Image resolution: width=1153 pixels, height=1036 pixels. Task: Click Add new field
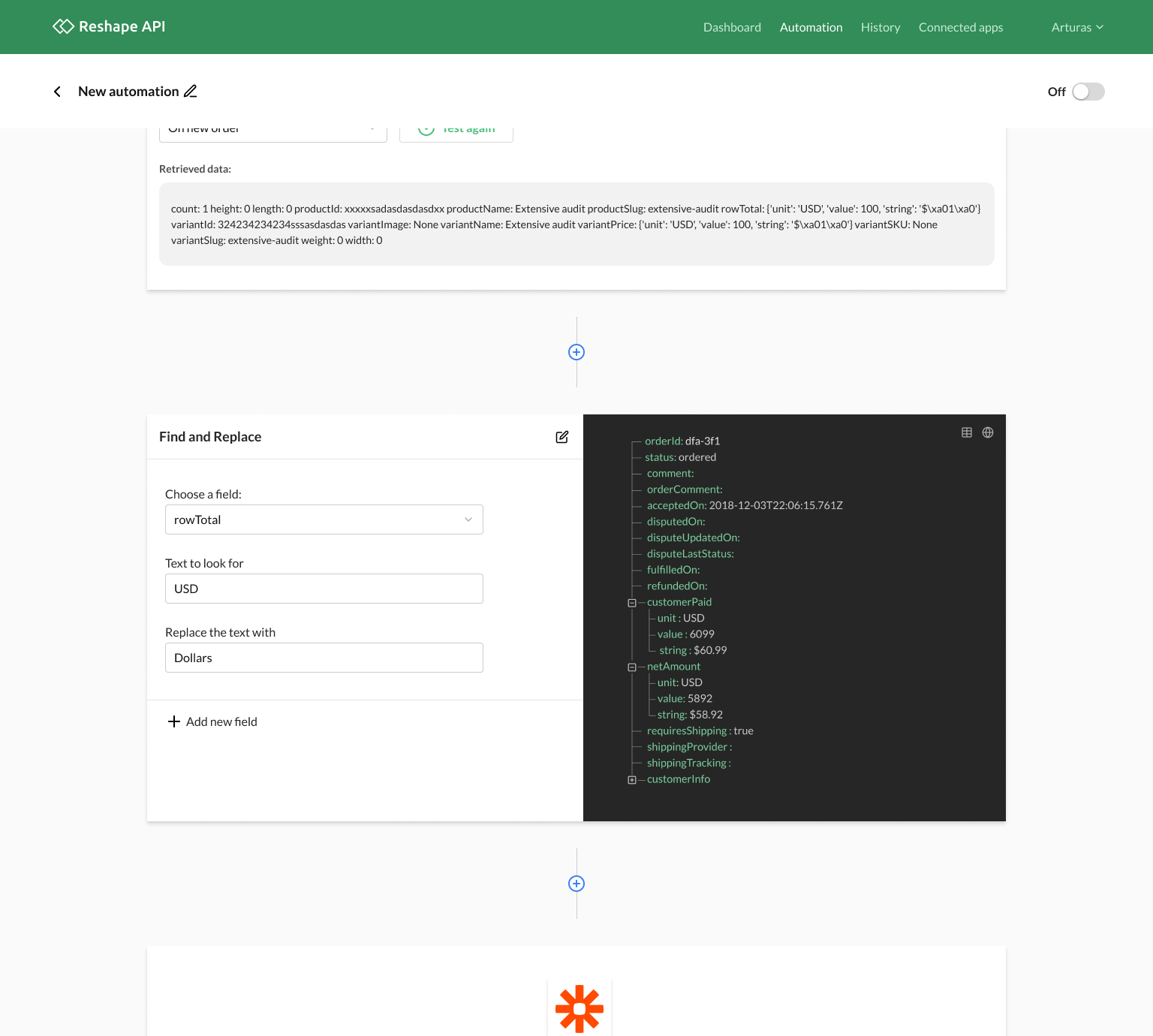click(212, 721)
